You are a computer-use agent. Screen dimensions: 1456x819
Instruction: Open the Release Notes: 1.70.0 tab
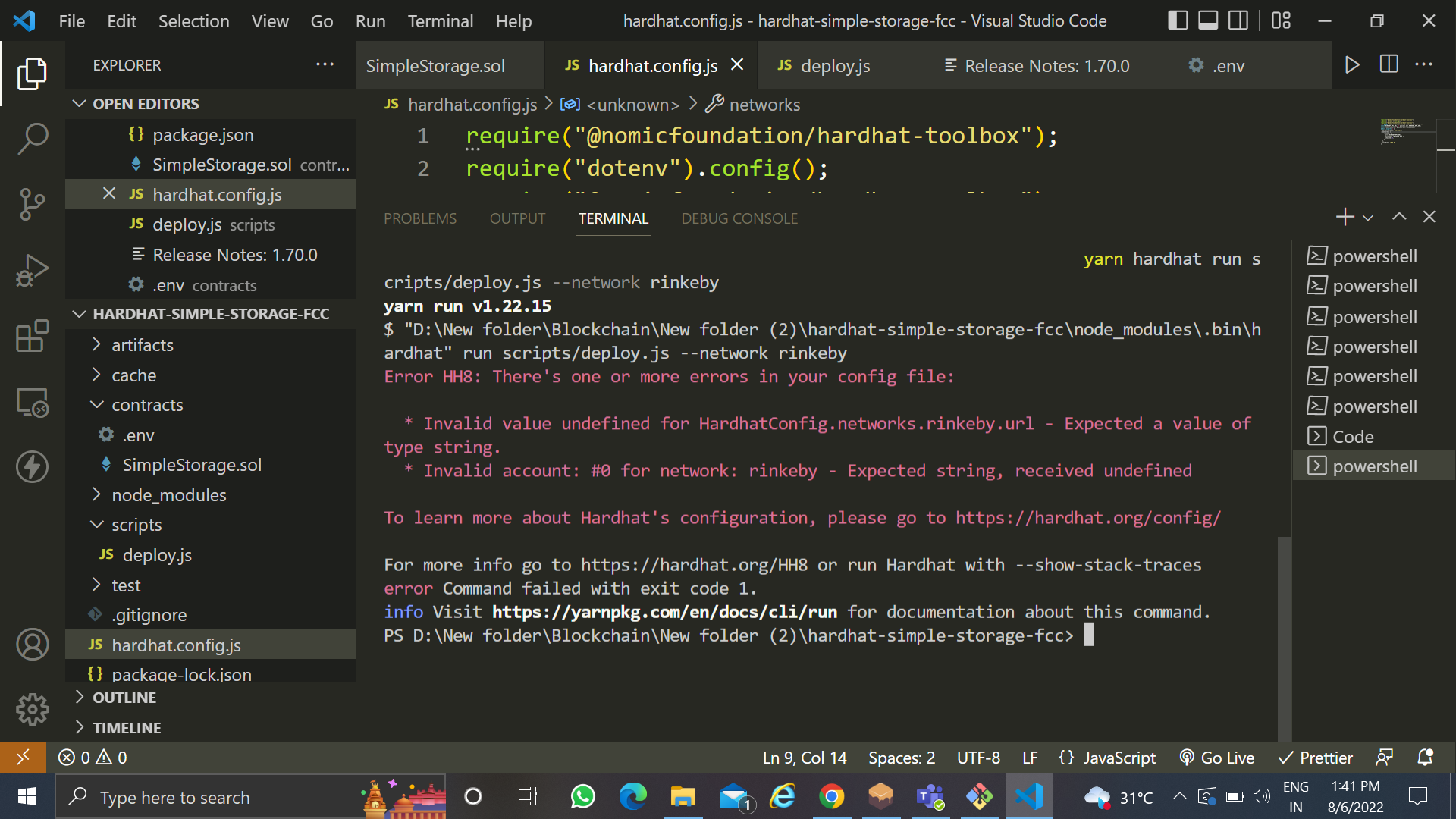[1046, 66]
